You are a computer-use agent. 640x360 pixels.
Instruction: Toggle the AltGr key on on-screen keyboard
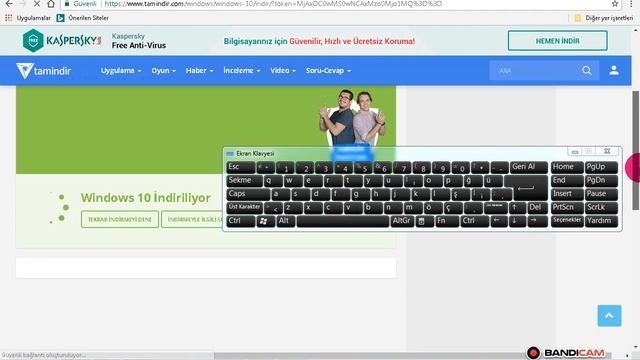[402, 221]
